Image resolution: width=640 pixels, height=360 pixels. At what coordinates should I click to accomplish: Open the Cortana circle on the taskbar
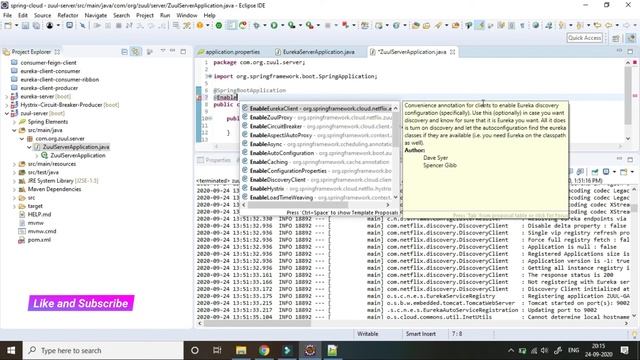[195, 350]
